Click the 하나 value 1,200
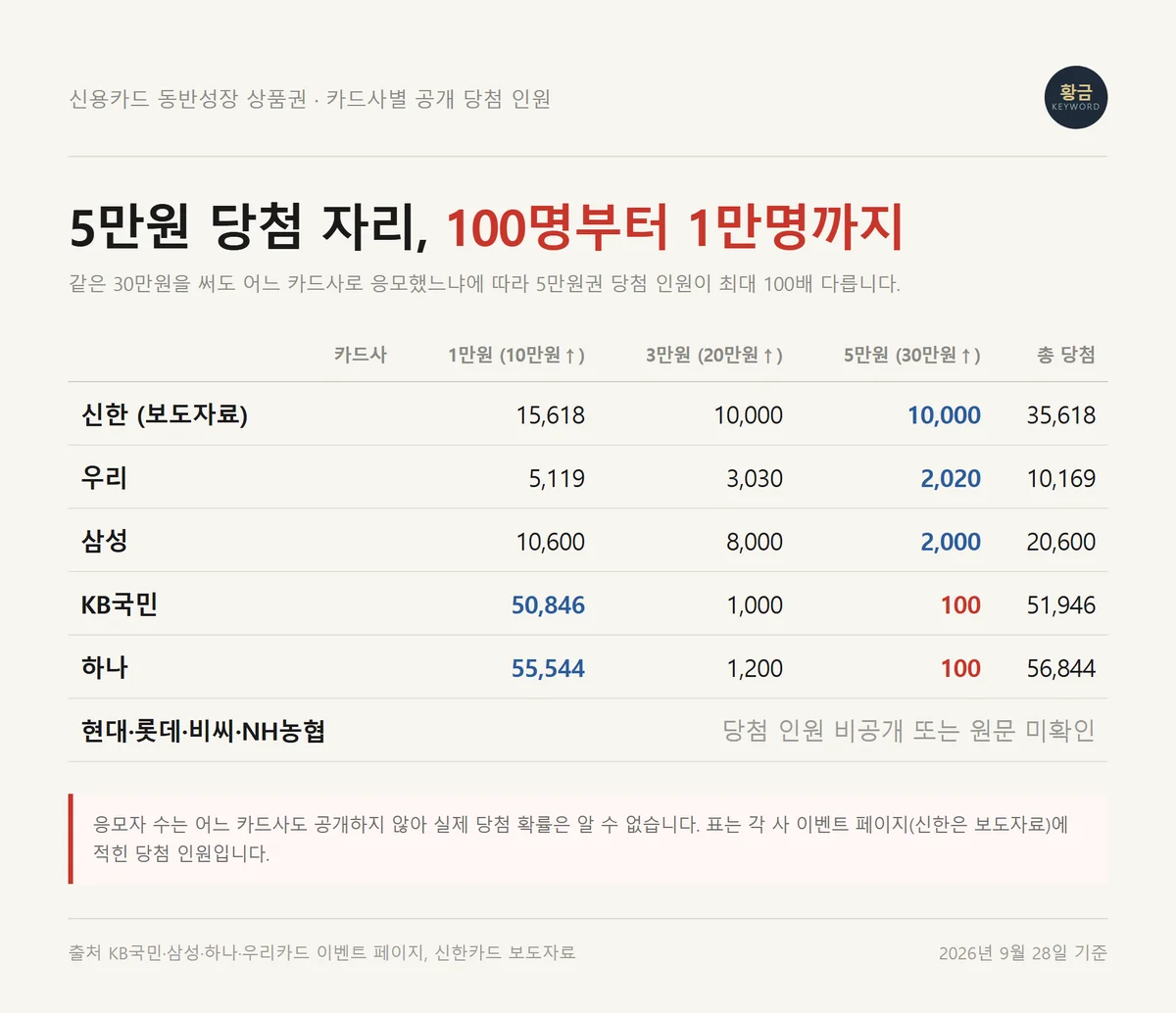1176x1013 pixels. pos(755,669)
